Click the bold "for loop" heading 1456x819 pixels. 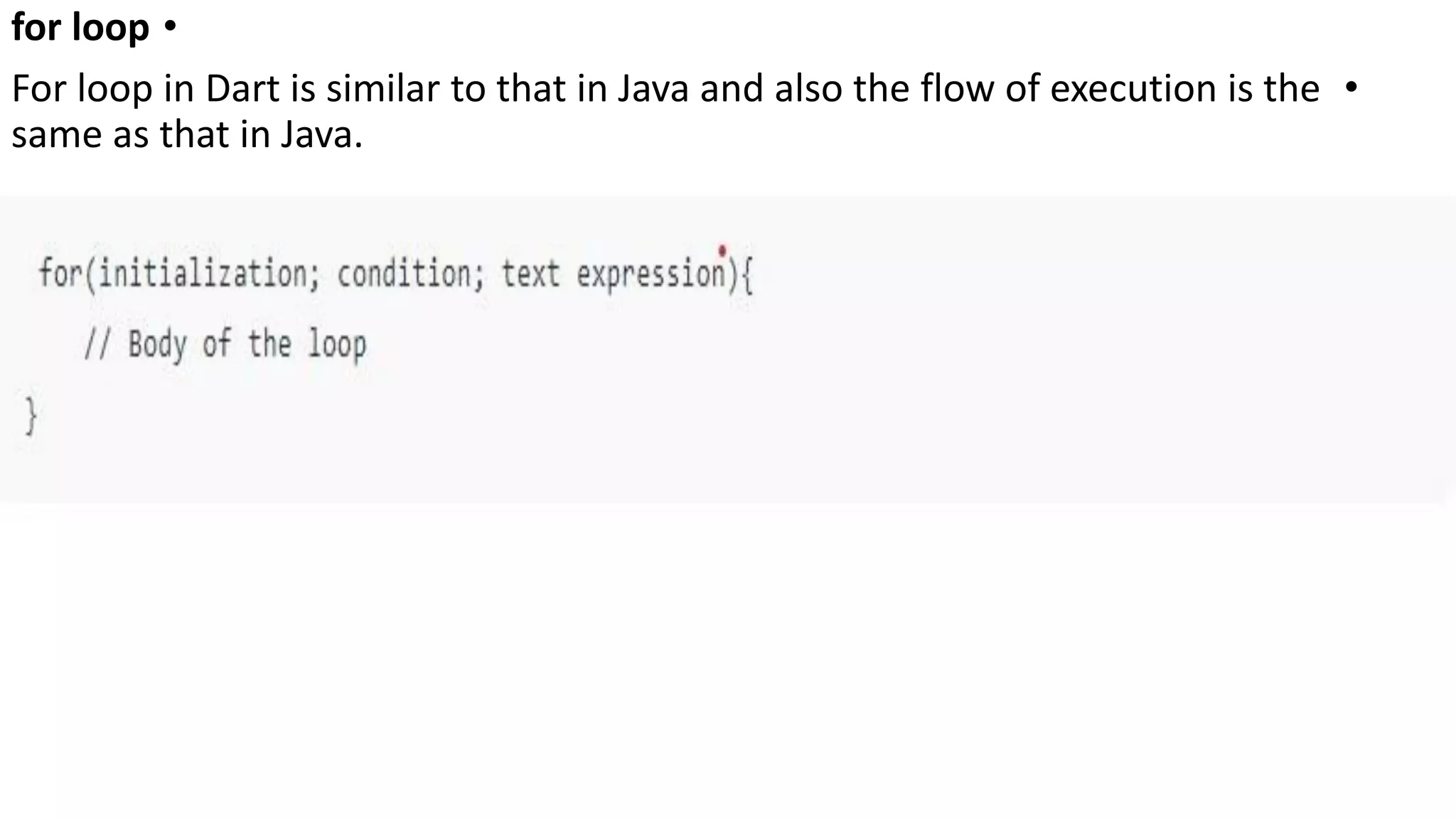point(80,28)
